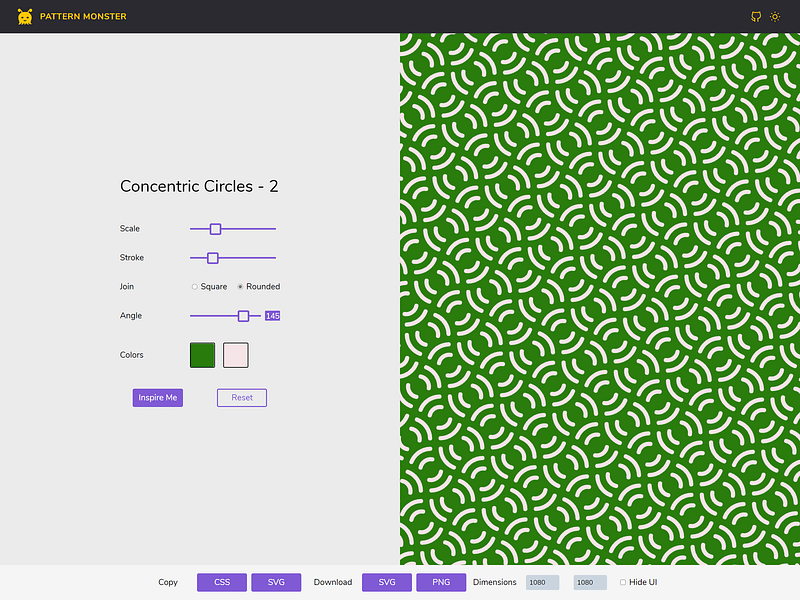Click the Stroke slider handle

point(212,257)
